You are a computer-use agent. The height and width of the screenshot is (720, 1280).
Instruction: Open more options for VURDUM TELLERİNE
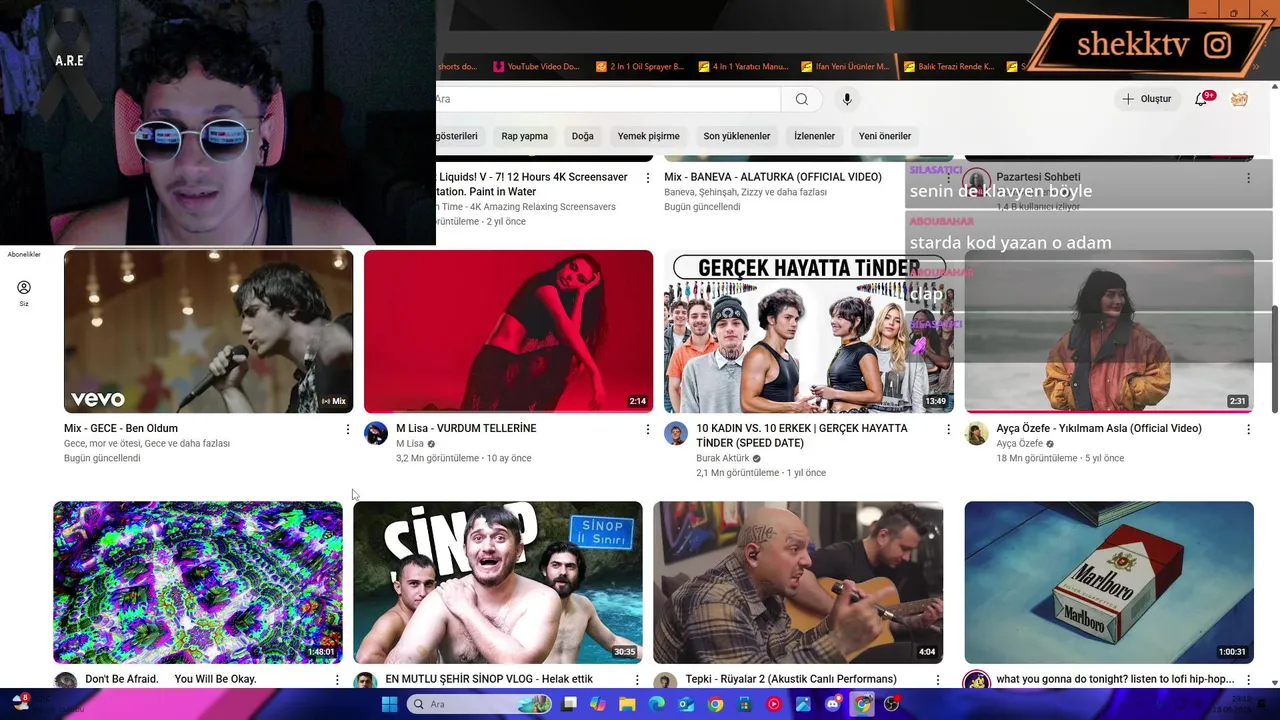pyautogui.click(x=648, y=429)
